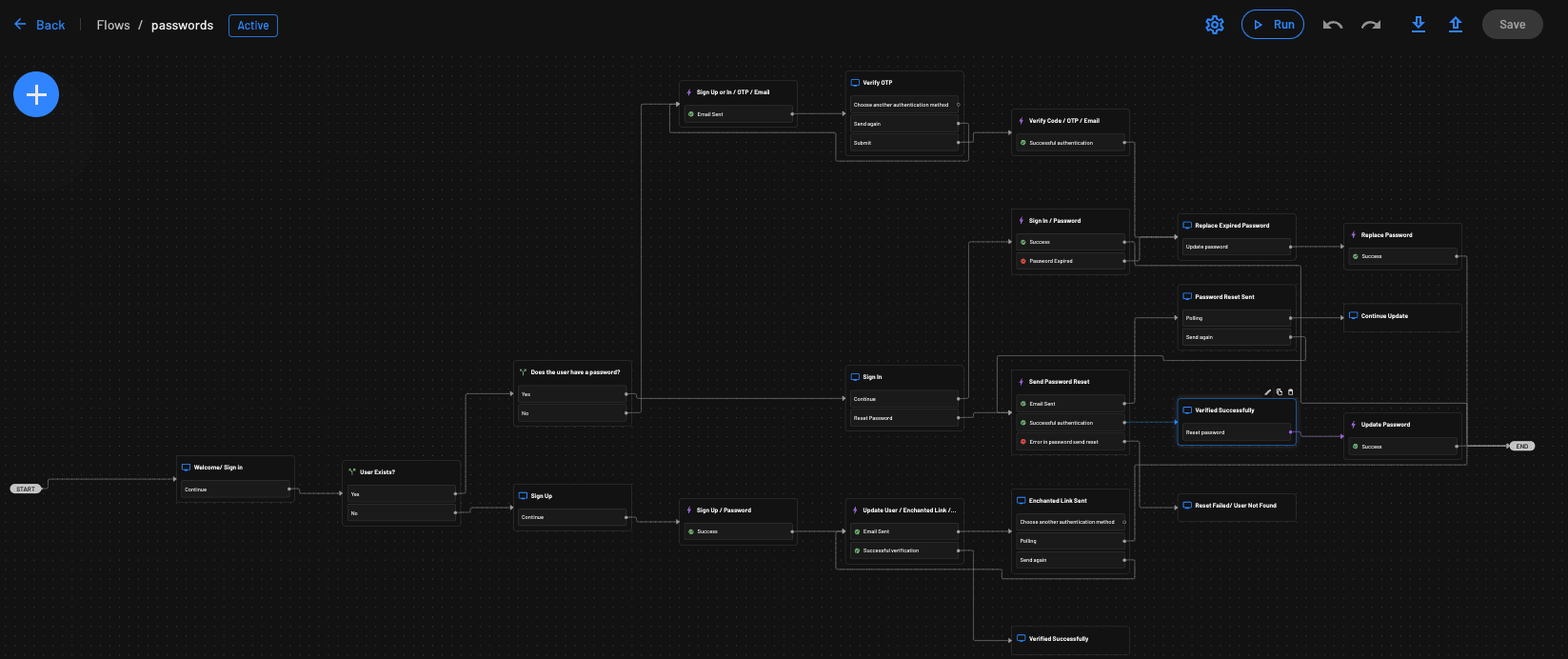Add a new step with the plus button
This screenshot has height=659, width=1568.
(36, 94)
